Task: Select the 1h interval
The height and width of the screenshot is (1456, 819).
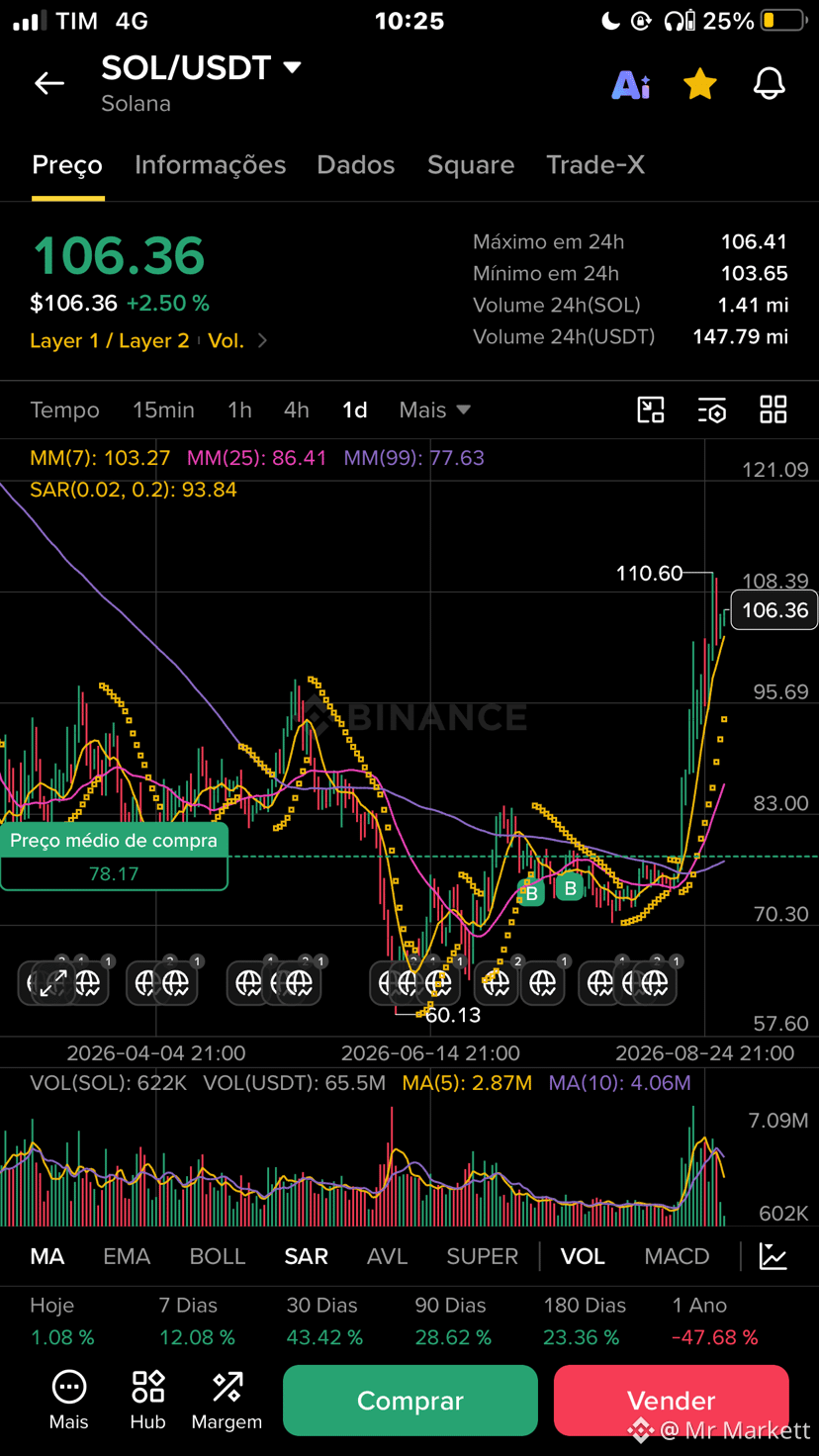Action: (239, 409)
